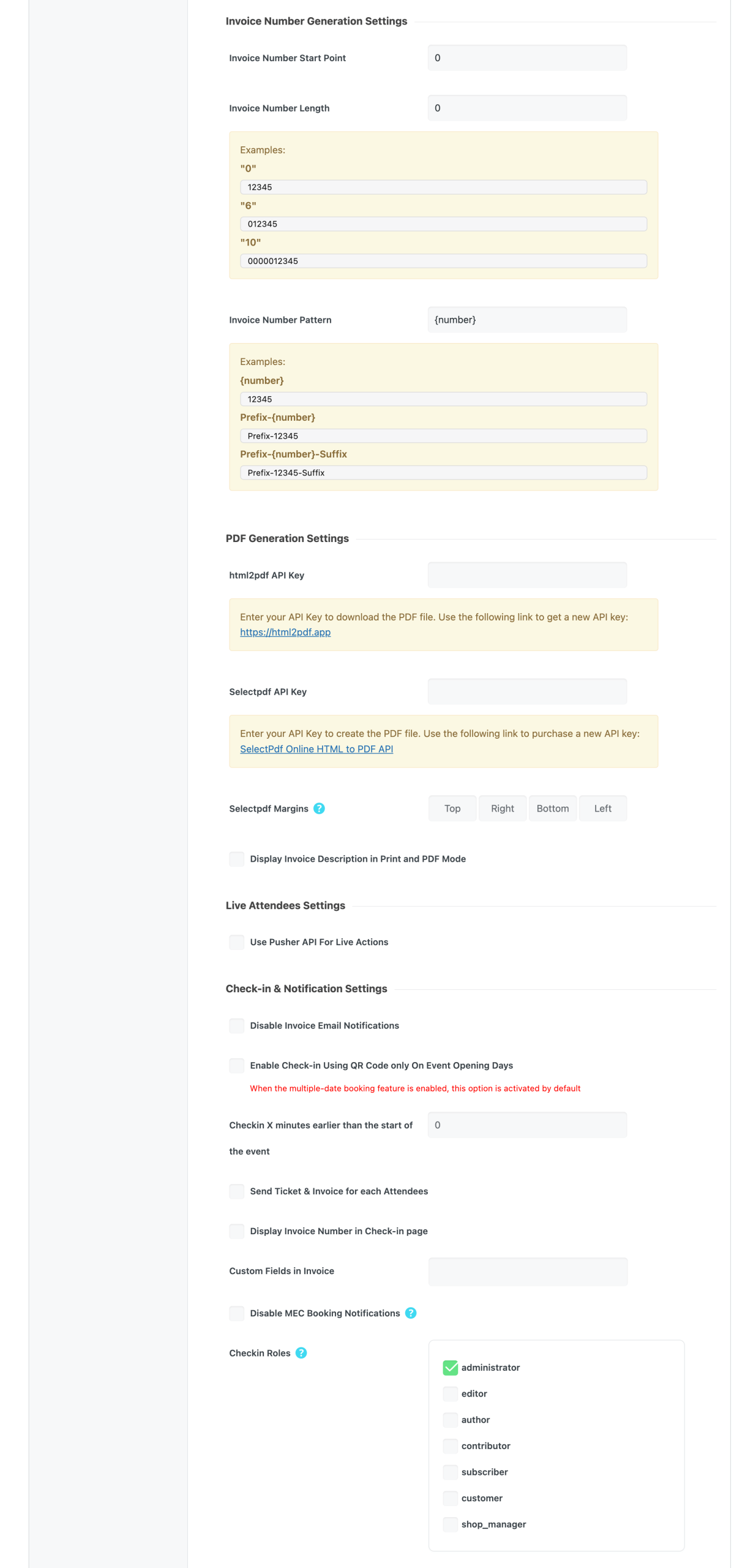This screenshot has width=745, height=1568.
Task: Enable QR Code check-in on opening days
Action: pos(237,1065)
